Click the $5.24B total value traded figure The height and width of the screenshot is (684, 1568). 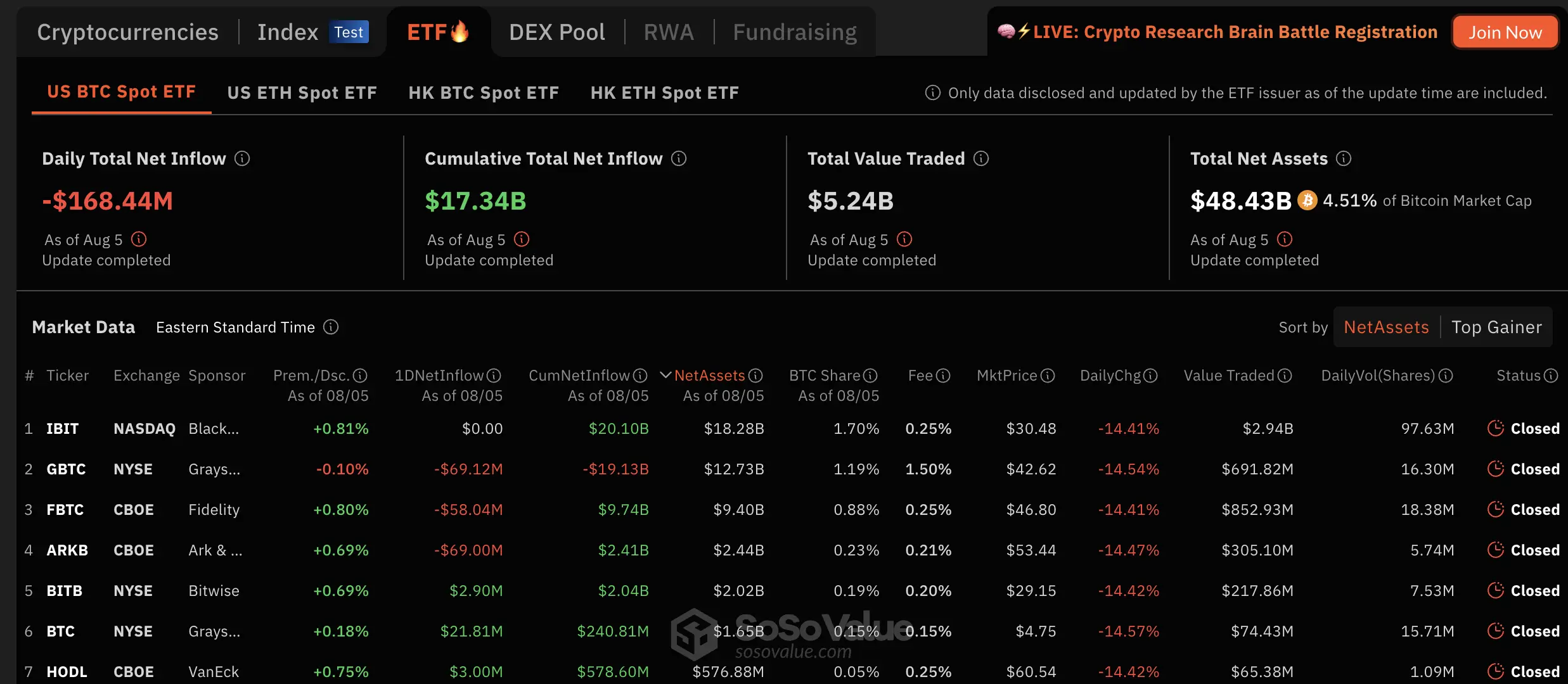pos(851,201)
